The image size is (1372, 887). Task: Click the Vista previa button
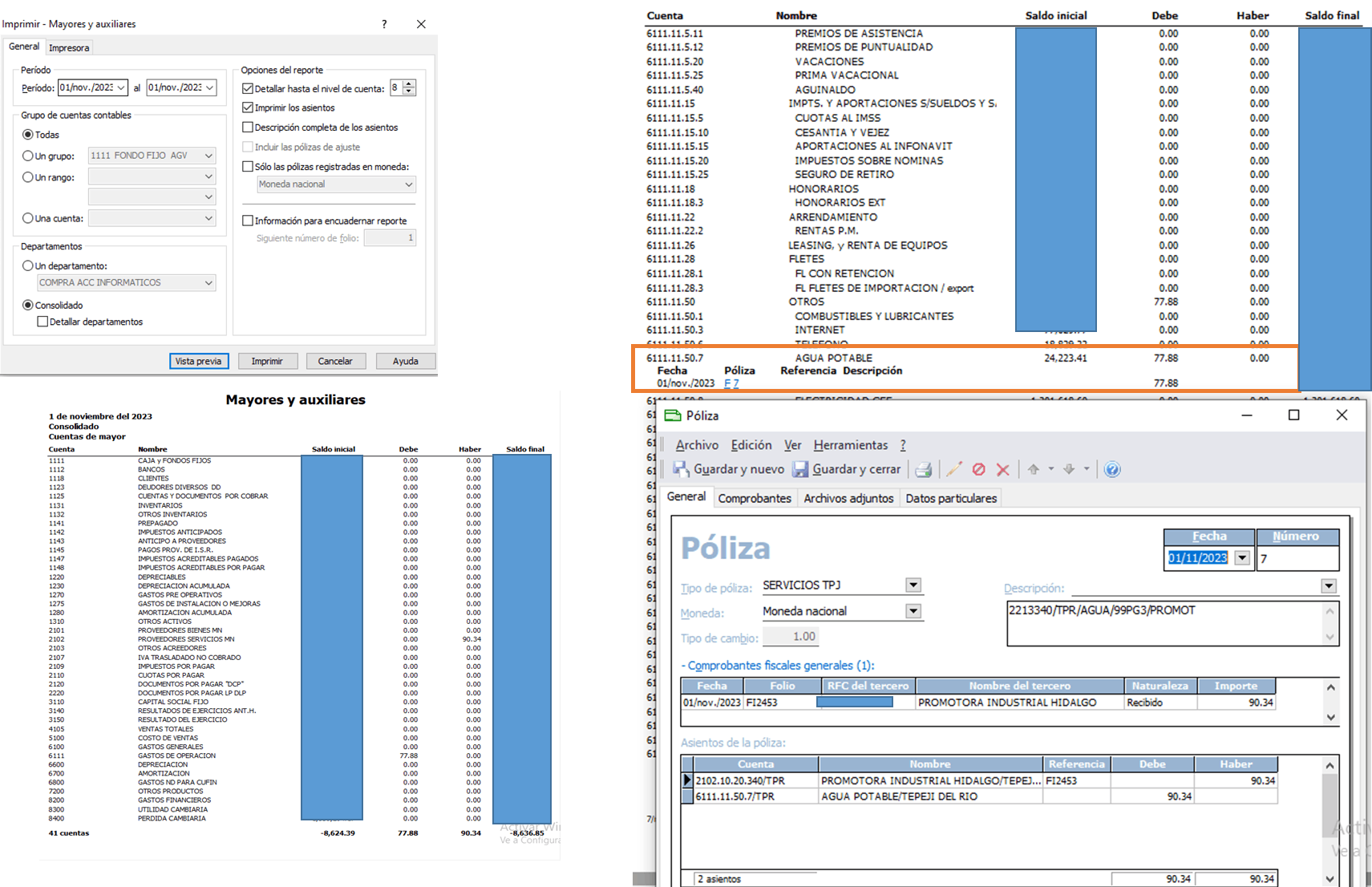tap(199, 361)
